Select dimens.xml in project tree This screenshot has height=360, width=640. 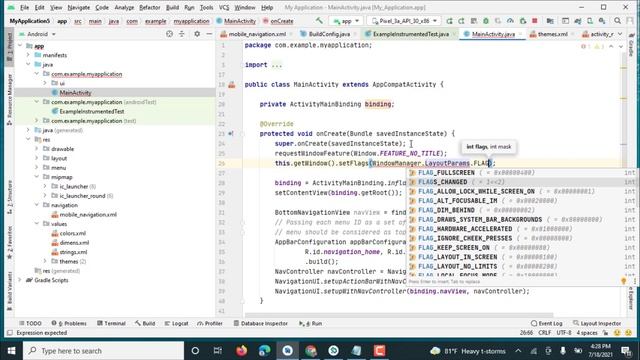click(74, 243)
